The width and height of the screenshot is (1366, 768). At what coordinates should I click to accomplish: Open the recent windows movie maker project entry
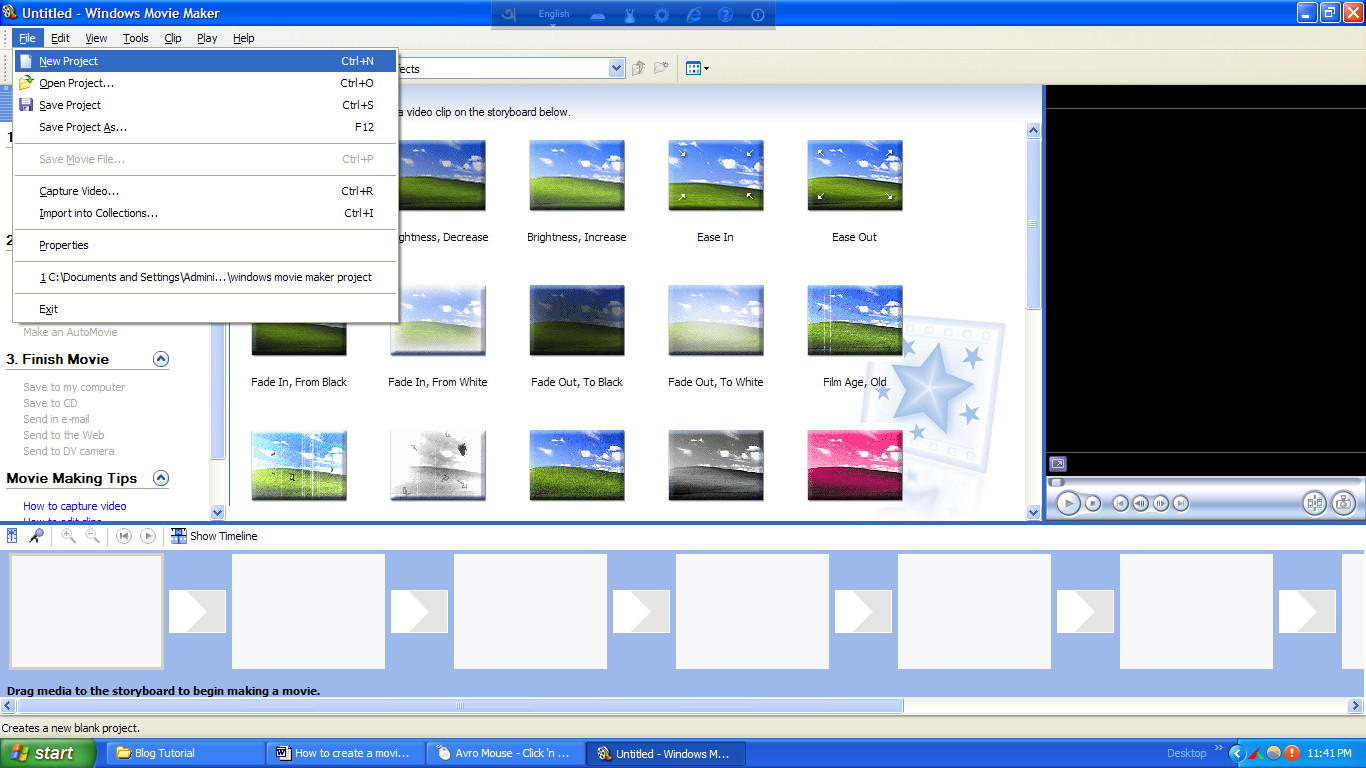coord(206,277)
